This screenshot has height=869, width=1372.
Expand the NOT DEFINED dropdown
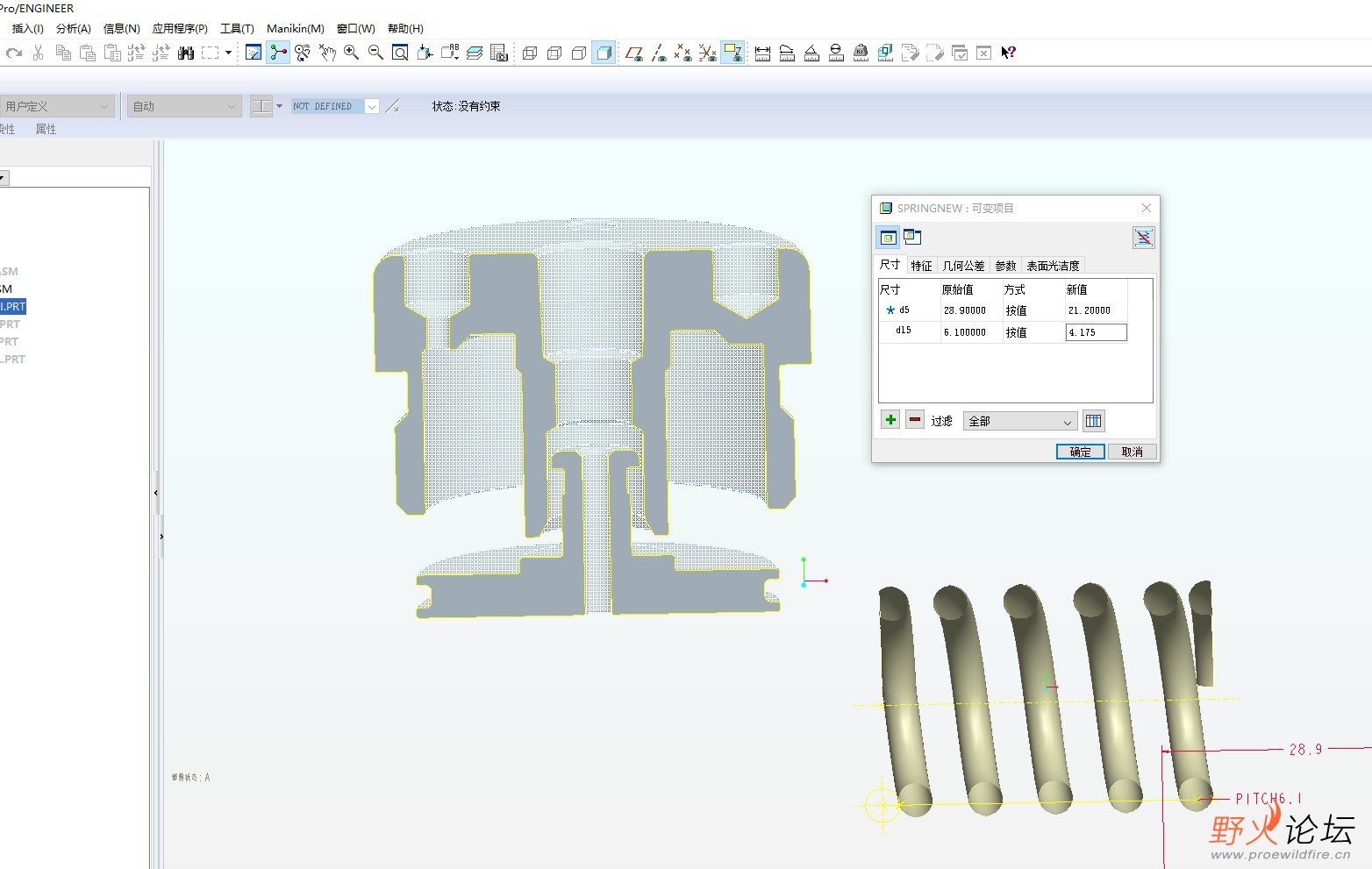point(372,107)
